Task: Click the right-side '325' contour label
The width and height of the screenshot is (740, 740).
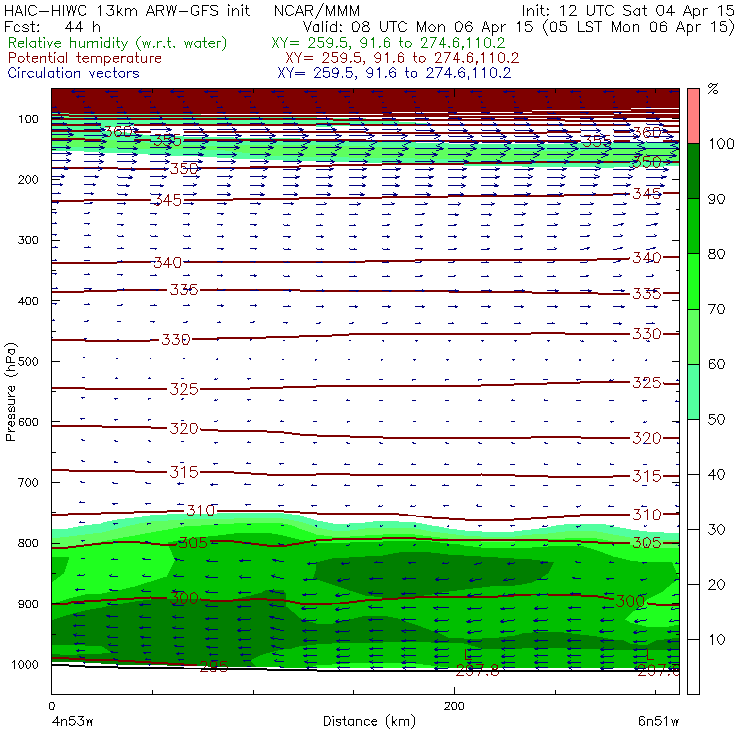Action: coord(647,382)
